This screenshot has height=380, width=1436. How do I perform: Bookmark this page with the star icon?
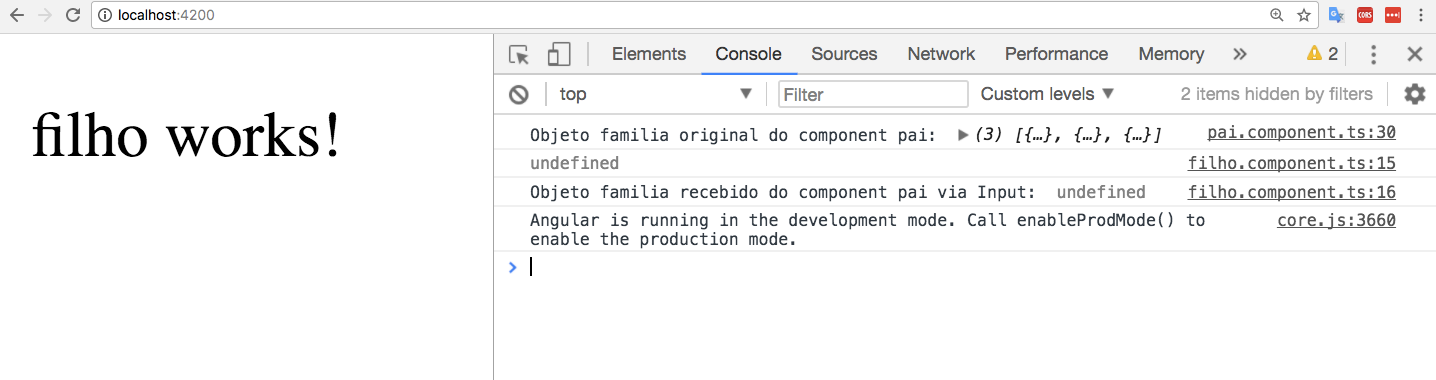(x=1304, y=15)
